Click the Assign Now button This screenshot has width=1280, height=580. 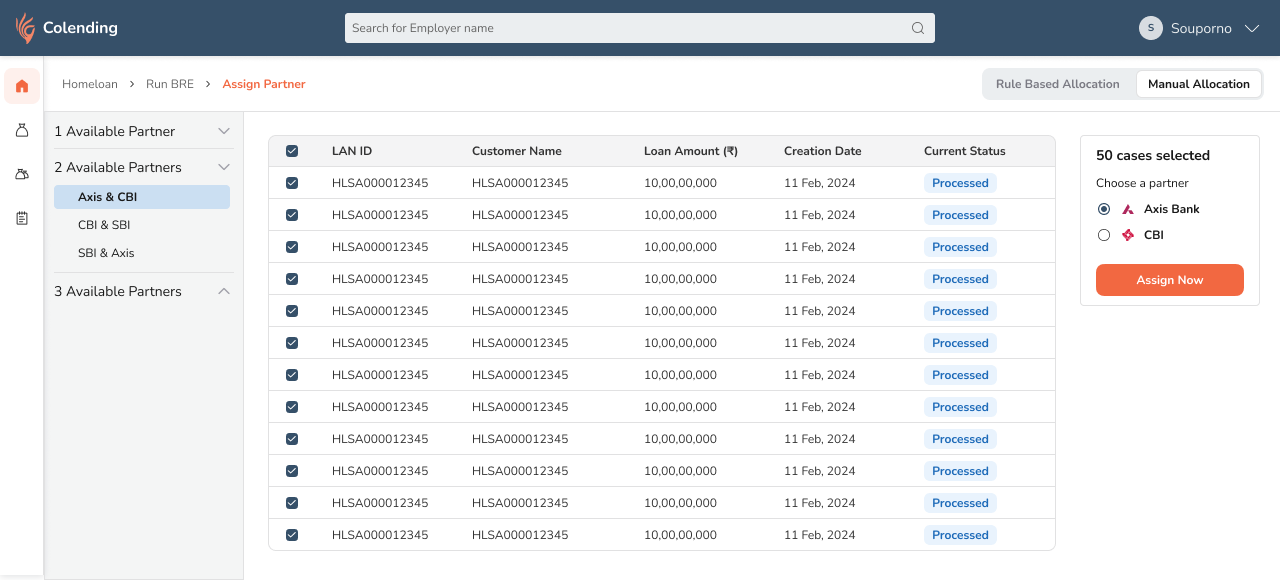[x=1170, y=280]
